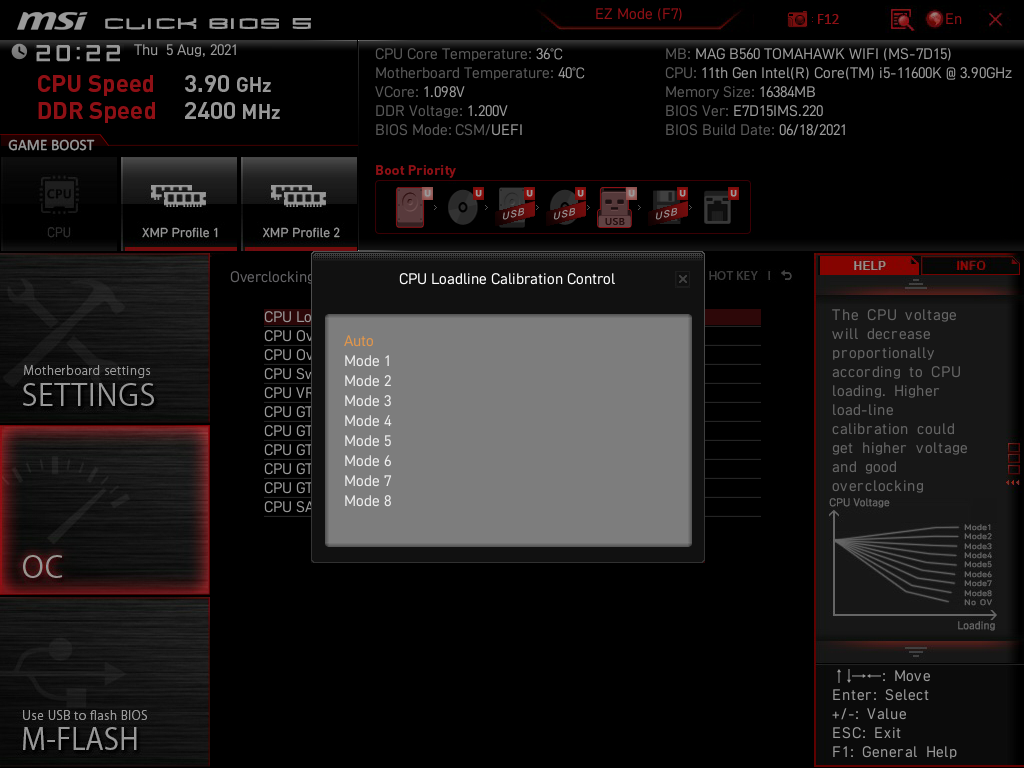Open the M-FLASH BIOS flash panel
The image size is (1024, 768).
point(104,682)
